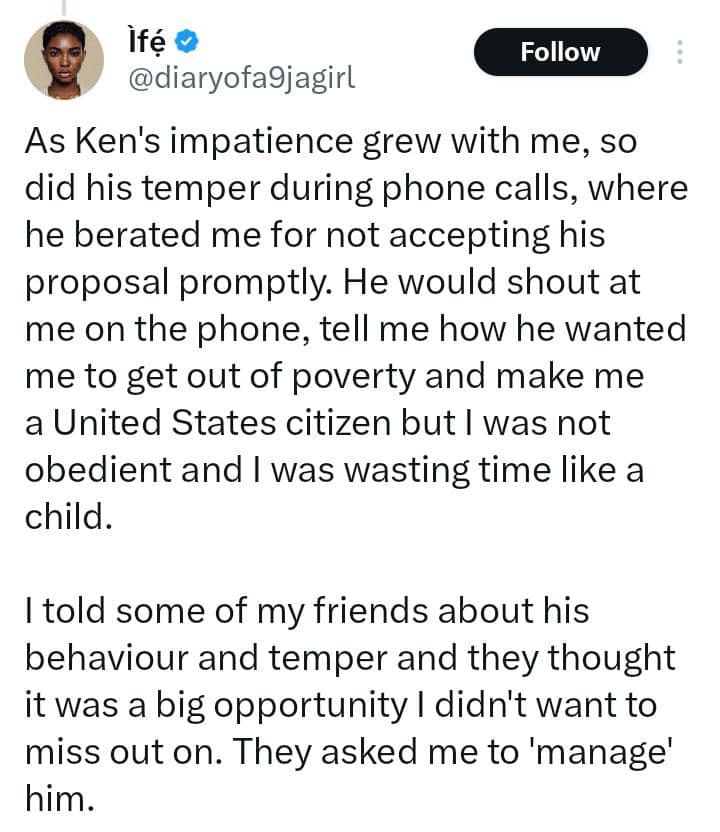Open Ìfé's profile picture
Viewport: 720px width, 832px height.
coord(64,58)
